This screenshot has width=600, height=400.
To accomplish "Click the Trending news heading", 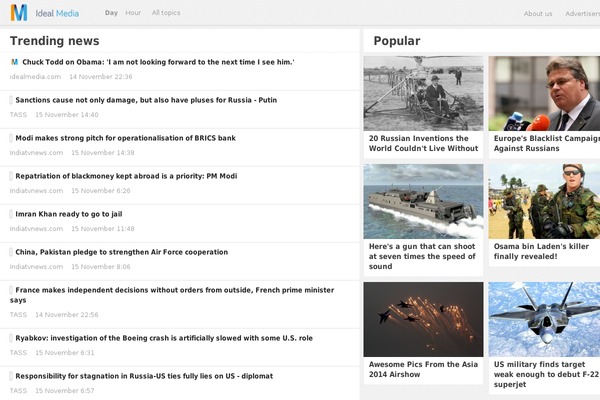I will pyautogui.click(x=54, y=41).
